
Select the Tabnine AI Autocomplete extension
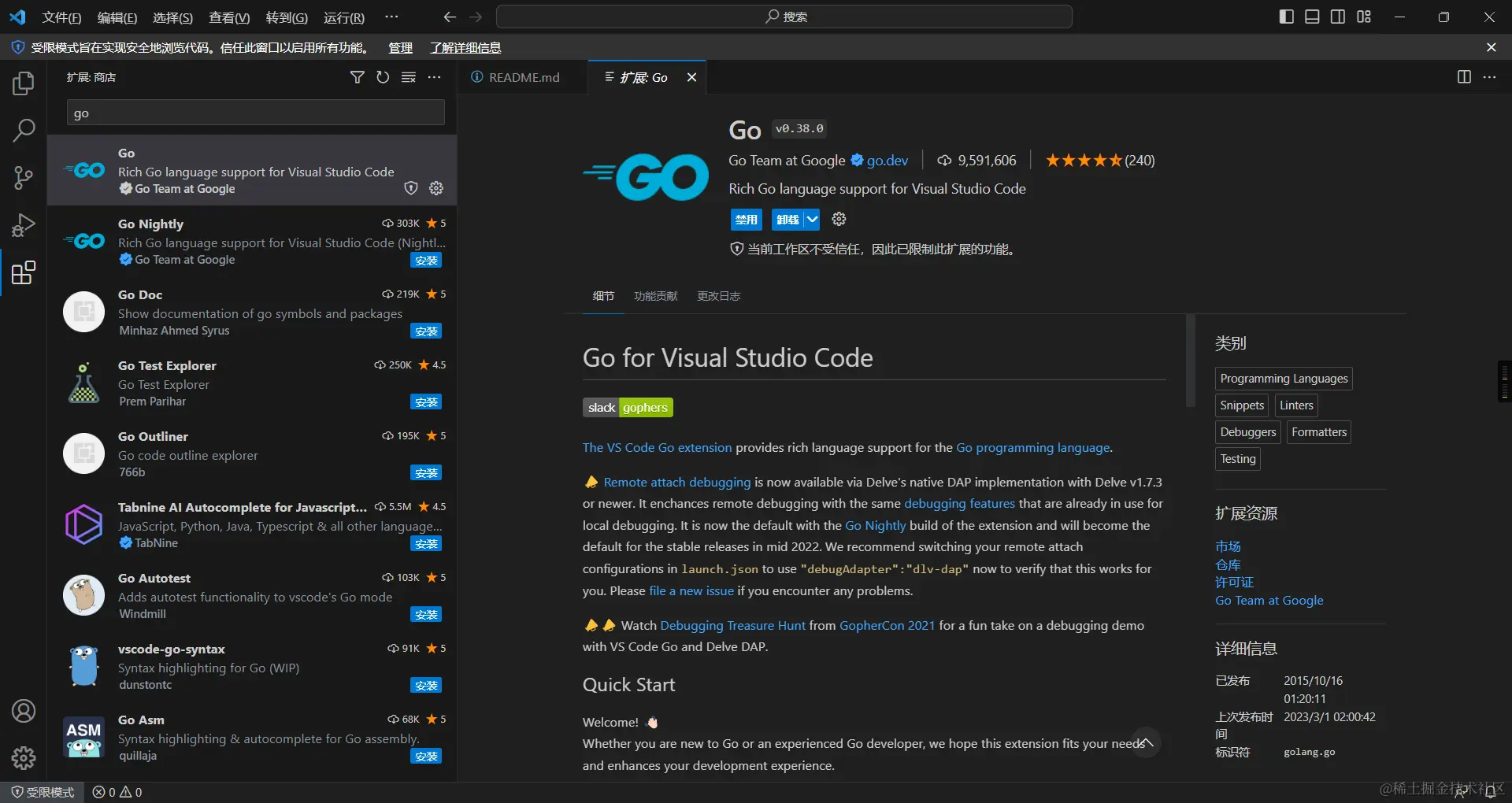(252, 524)
